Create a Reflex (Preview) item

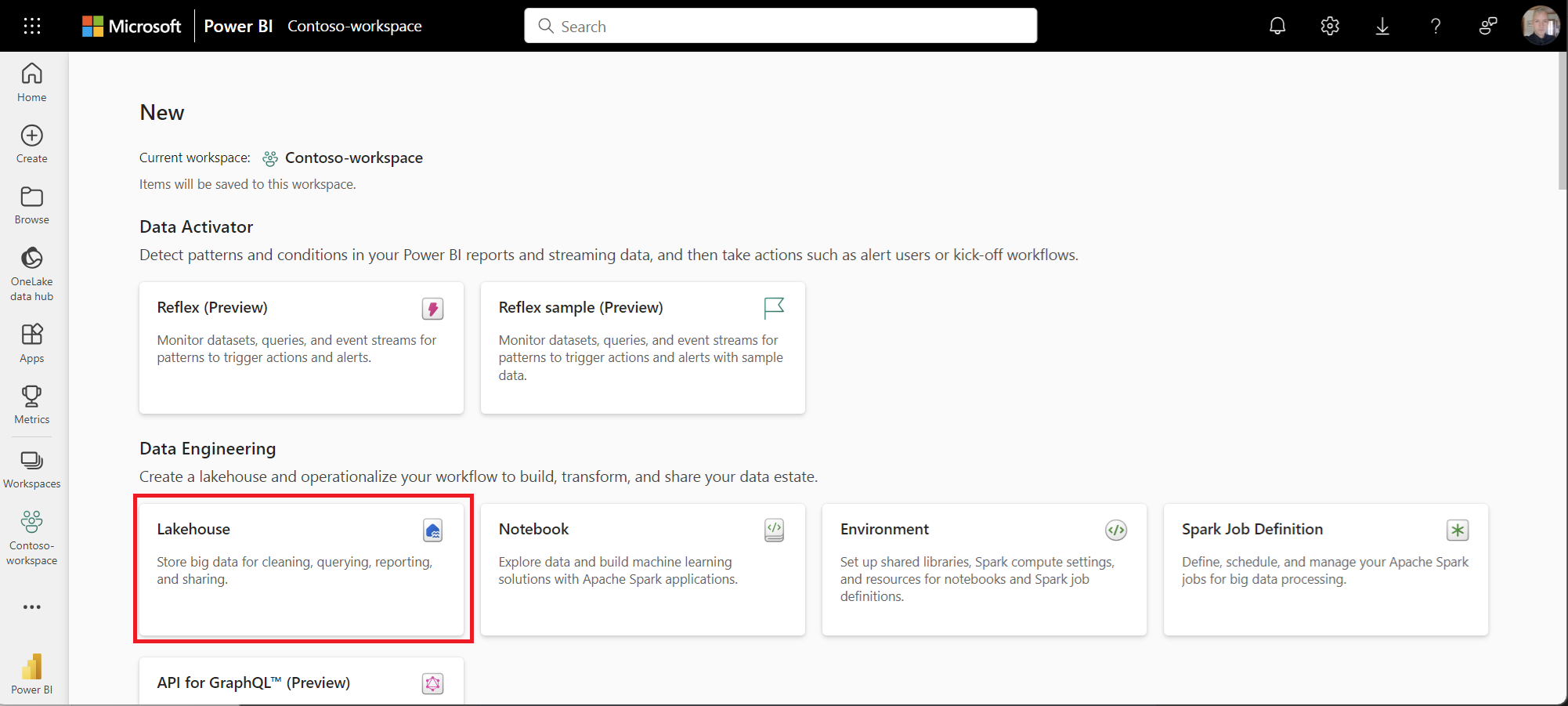coord(302,348)
